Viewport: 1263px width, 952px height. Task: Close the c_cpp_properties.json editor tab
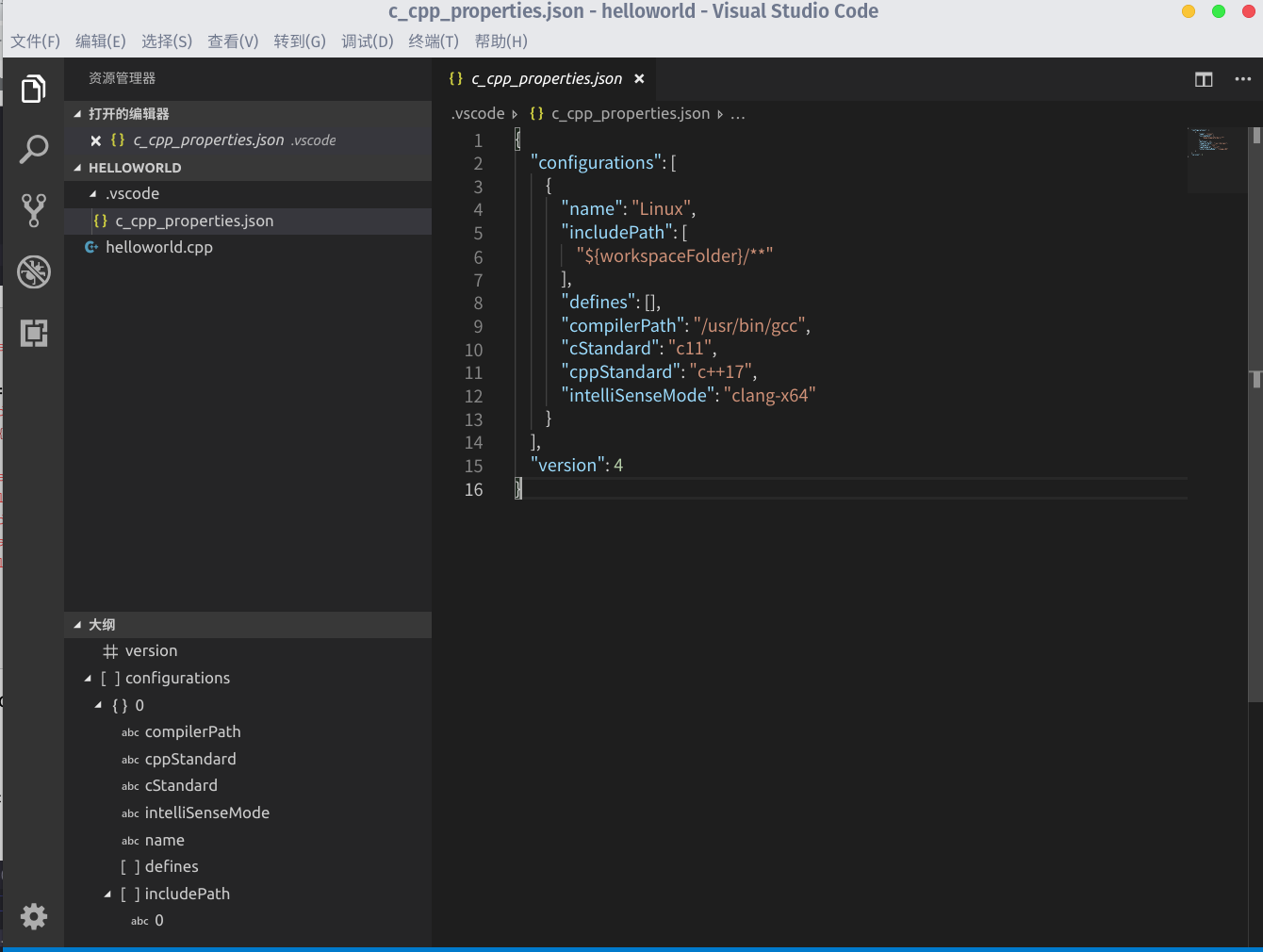click(x=639, y=79)
